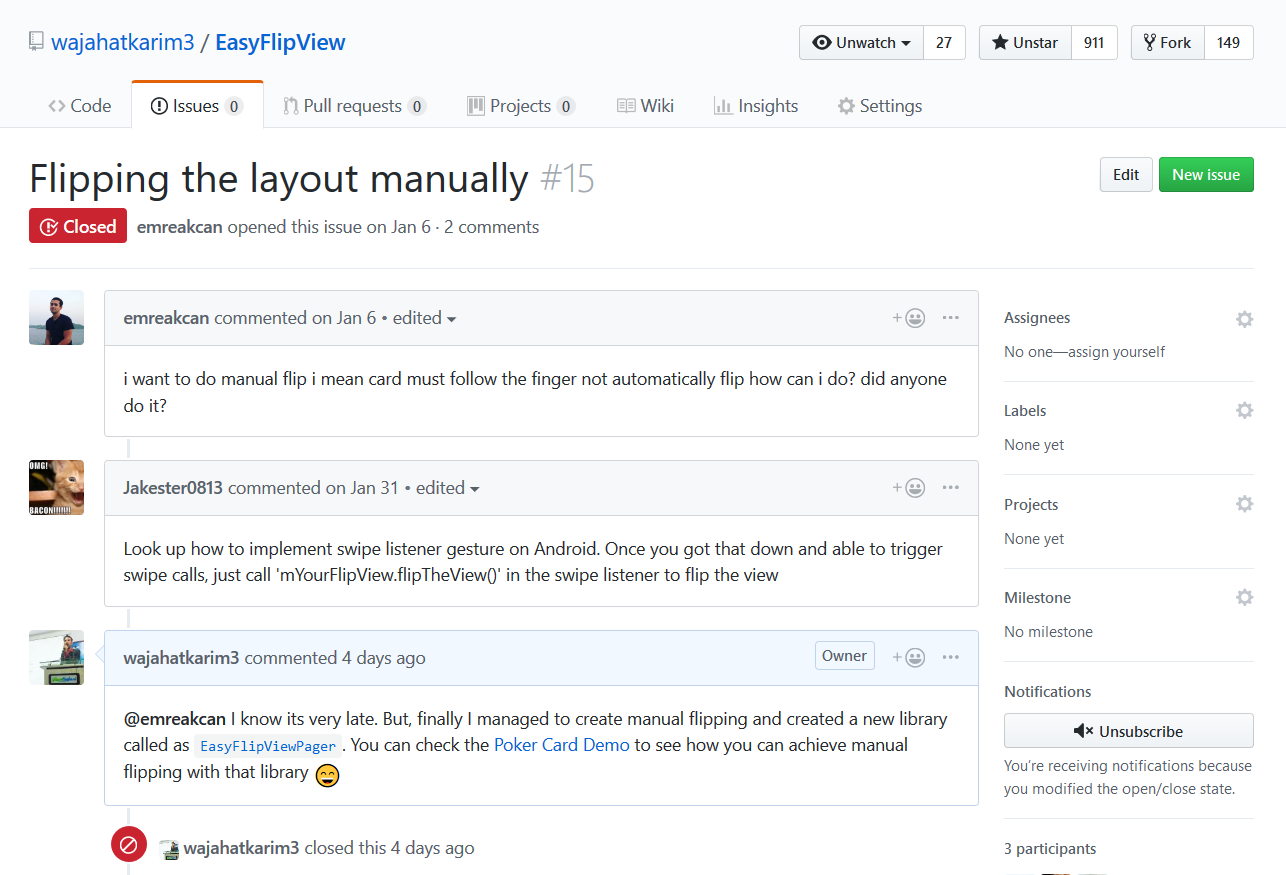
Task: Add reaction to Jakester0813's comment
Action: [909, 488]
